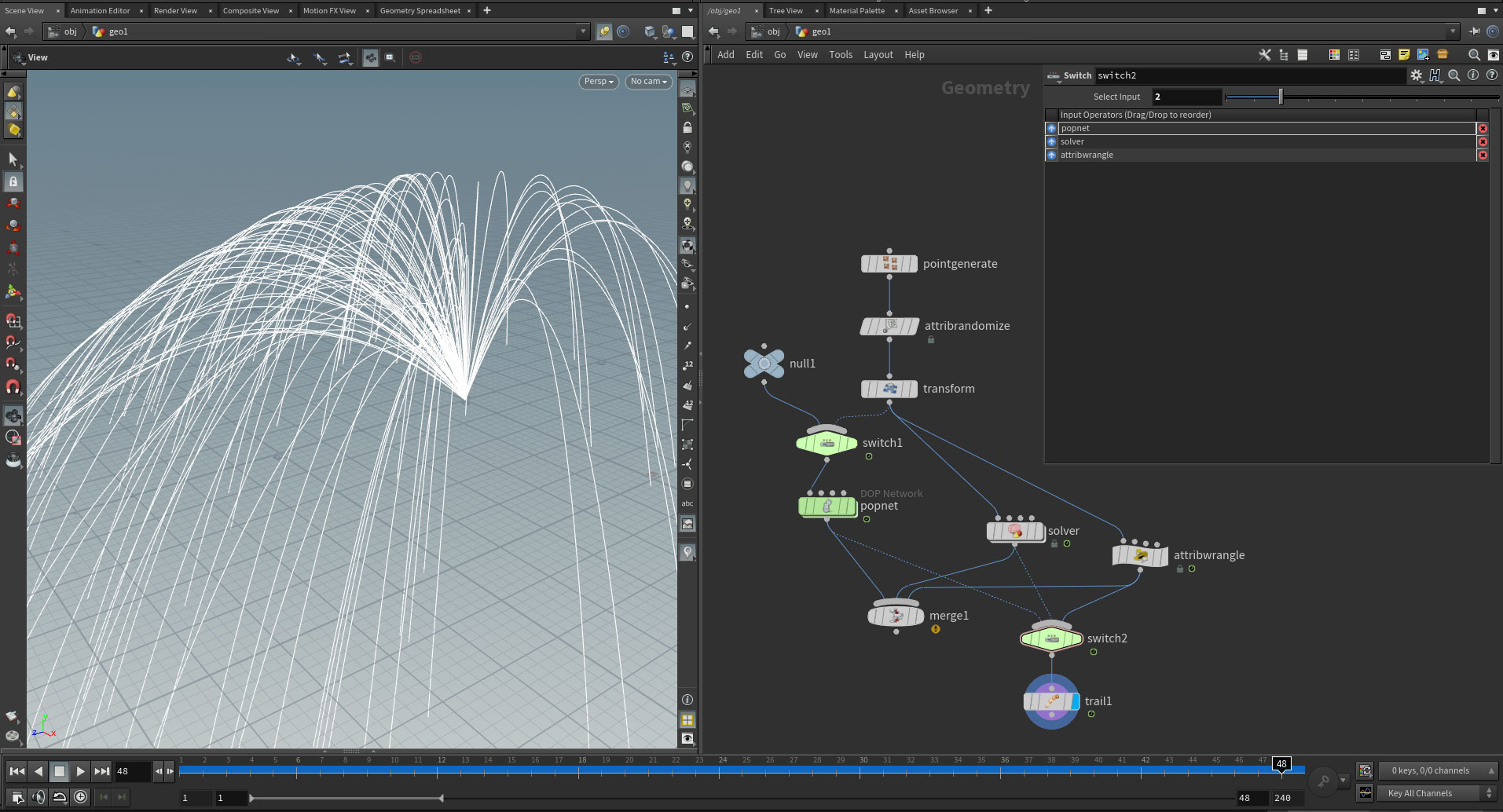Open Switch operator type menu
The image size is (1503, 812).
coord(1054,75)
